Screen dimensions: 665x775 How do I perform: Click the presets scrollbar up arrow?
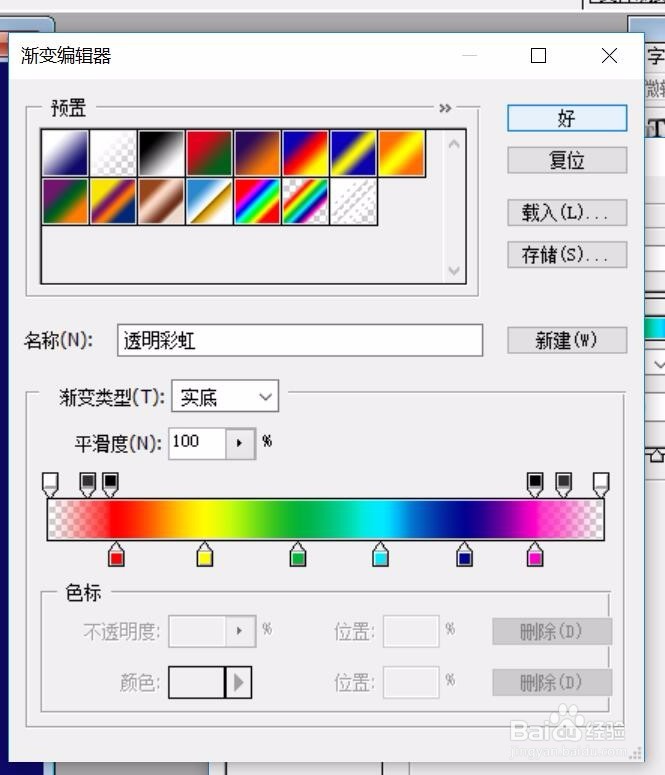[x=454, y=144]
